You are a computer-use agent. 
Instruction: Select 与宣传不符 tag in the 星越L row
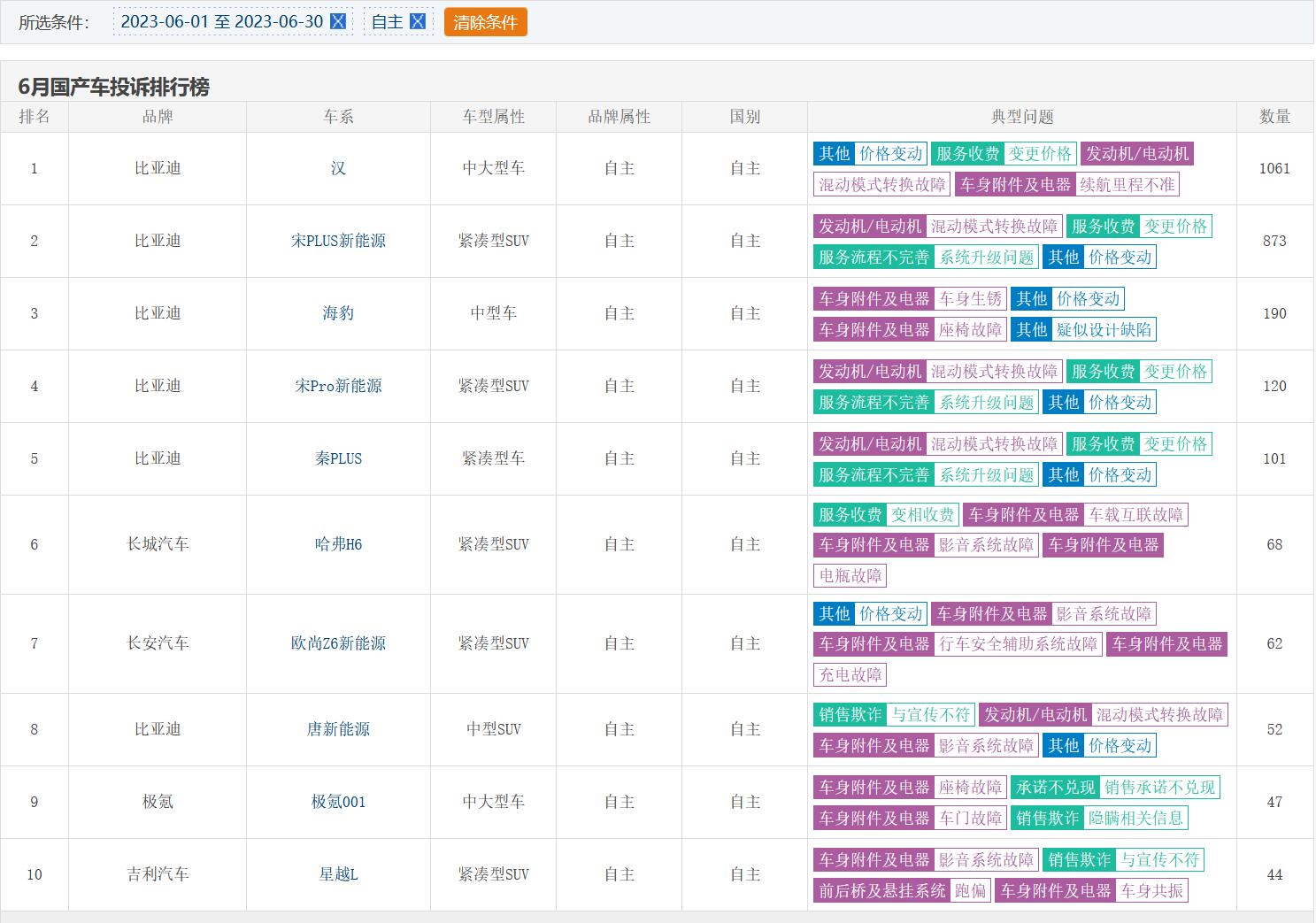click(1159, 860)
